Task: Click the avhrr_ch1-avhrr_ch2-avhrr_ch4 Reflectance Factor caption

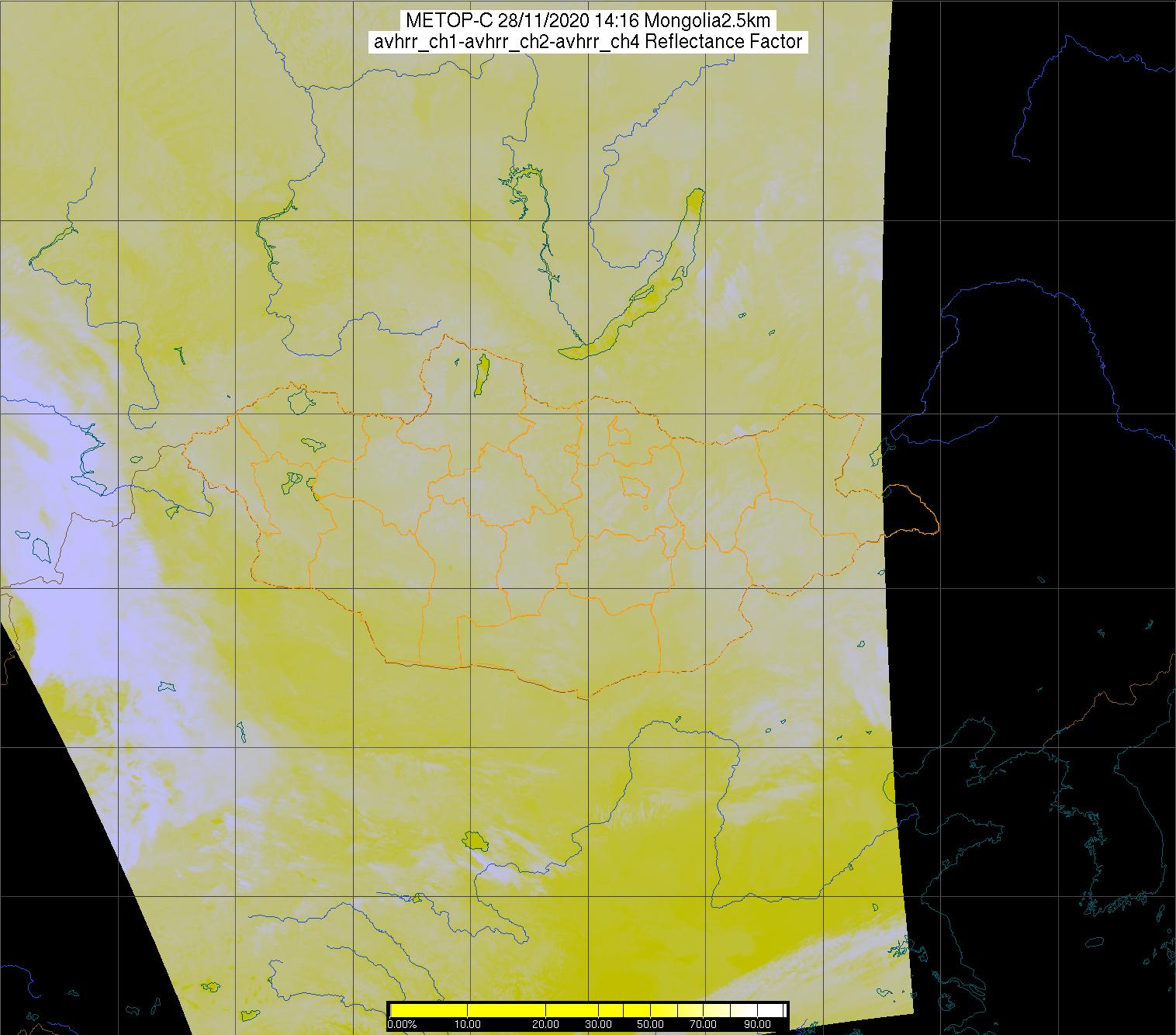Action: click(588, 42)
